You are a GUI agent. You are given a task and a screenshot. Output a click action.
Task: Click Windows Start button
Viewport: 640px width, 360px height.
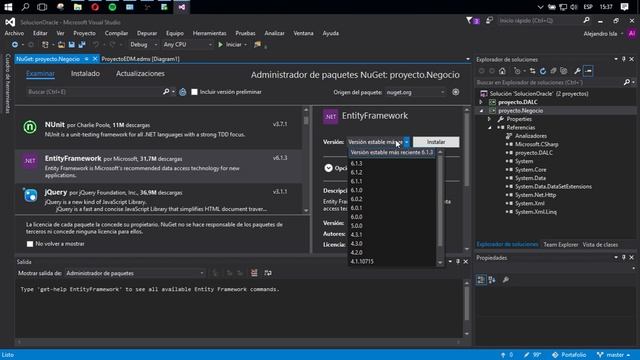click(8, 7)
